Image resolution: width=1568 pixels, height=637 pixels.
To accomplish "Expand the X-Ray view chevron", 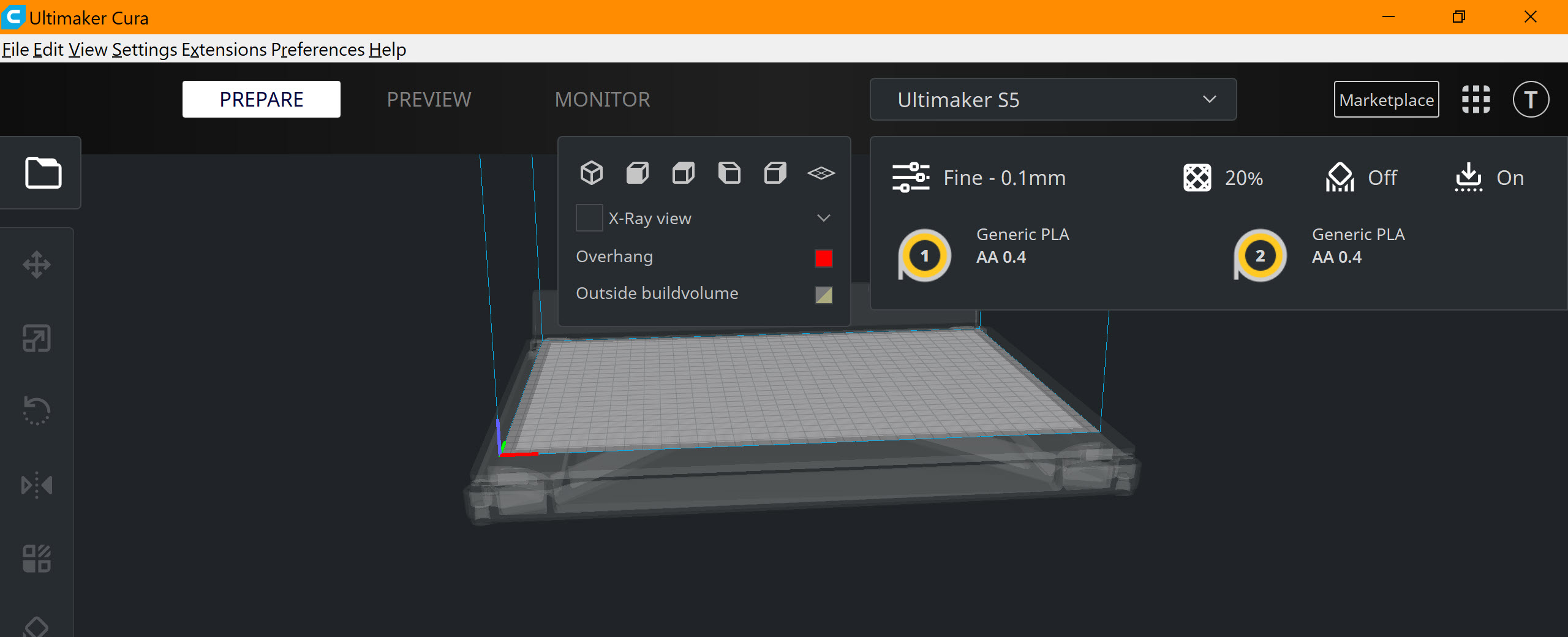I will 823,217.
